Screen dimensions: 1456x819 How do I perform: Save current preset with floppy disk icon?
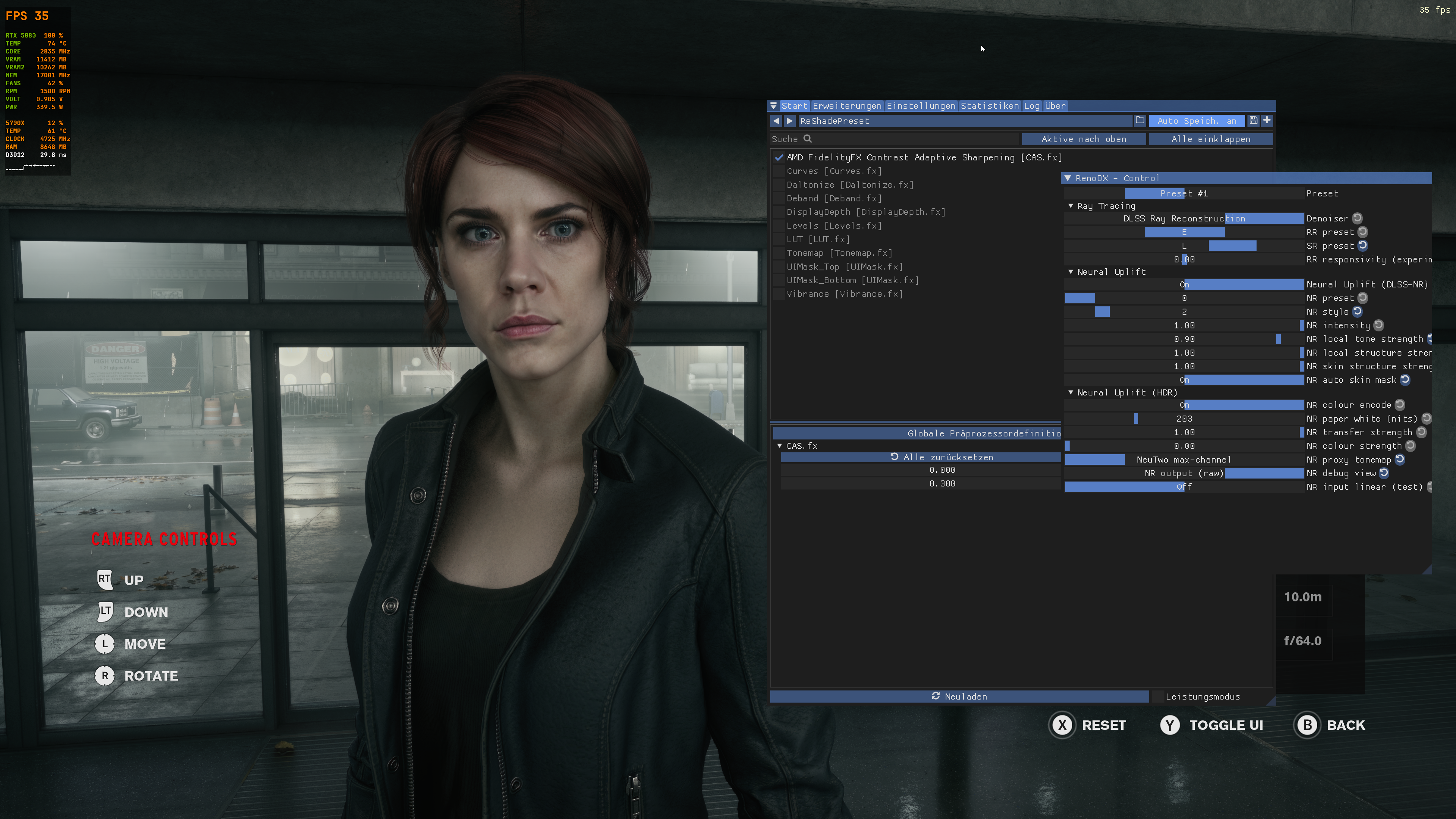[1253, 121]
